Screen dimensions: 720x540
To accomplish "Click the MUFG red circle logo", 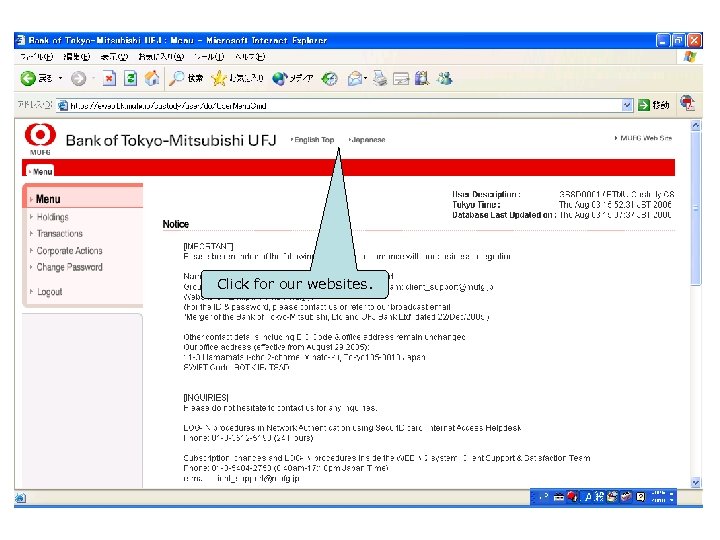I will (x=40, y=135).
